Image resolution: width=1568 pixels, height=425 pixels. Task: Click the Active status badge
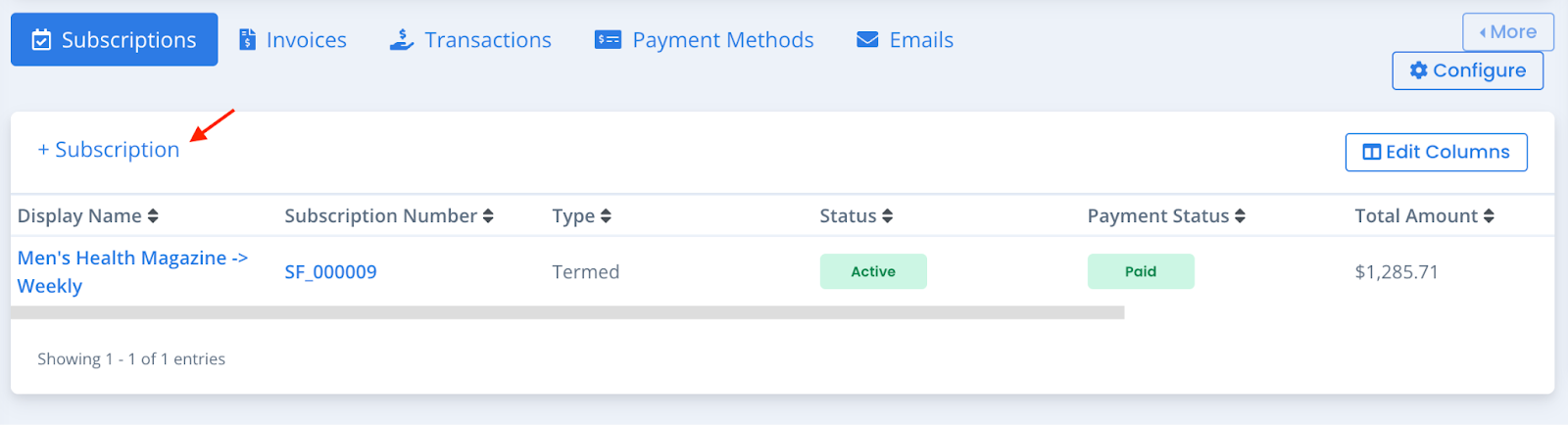pyautogui.click(x=873, y=271)
